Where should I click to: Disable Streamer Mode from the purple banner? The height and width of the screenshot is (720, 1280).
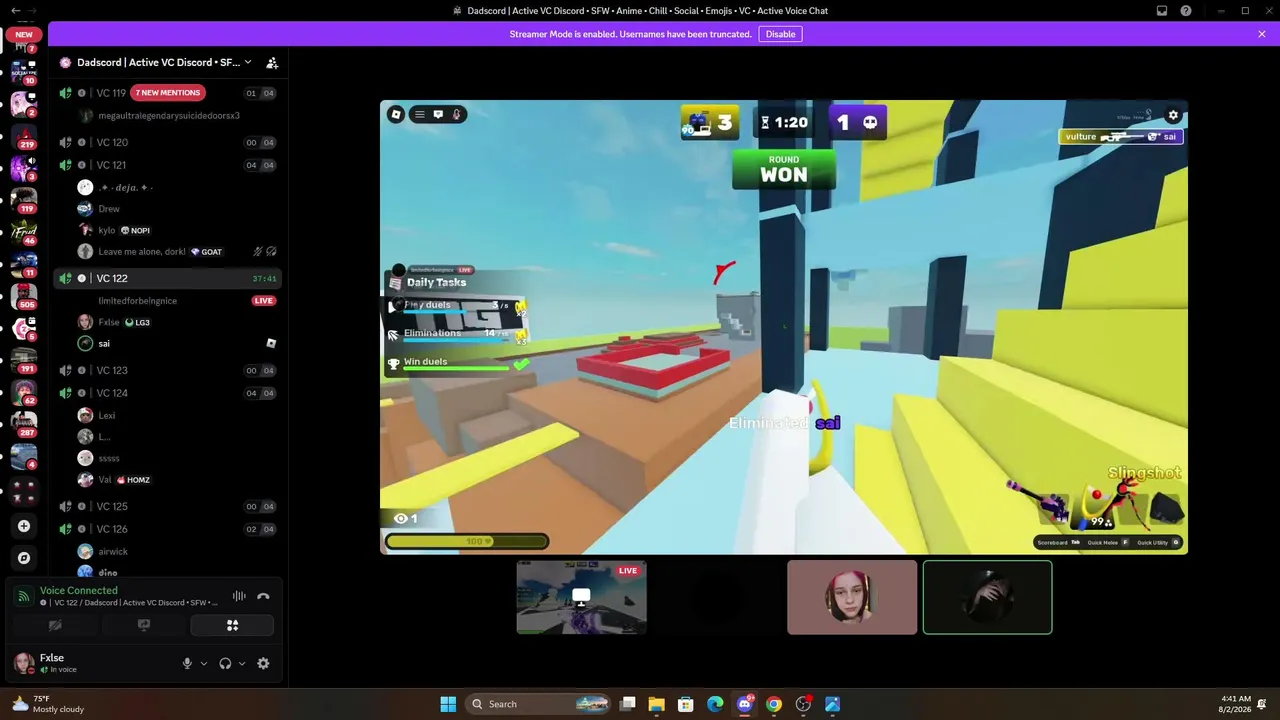coord(780,34)
